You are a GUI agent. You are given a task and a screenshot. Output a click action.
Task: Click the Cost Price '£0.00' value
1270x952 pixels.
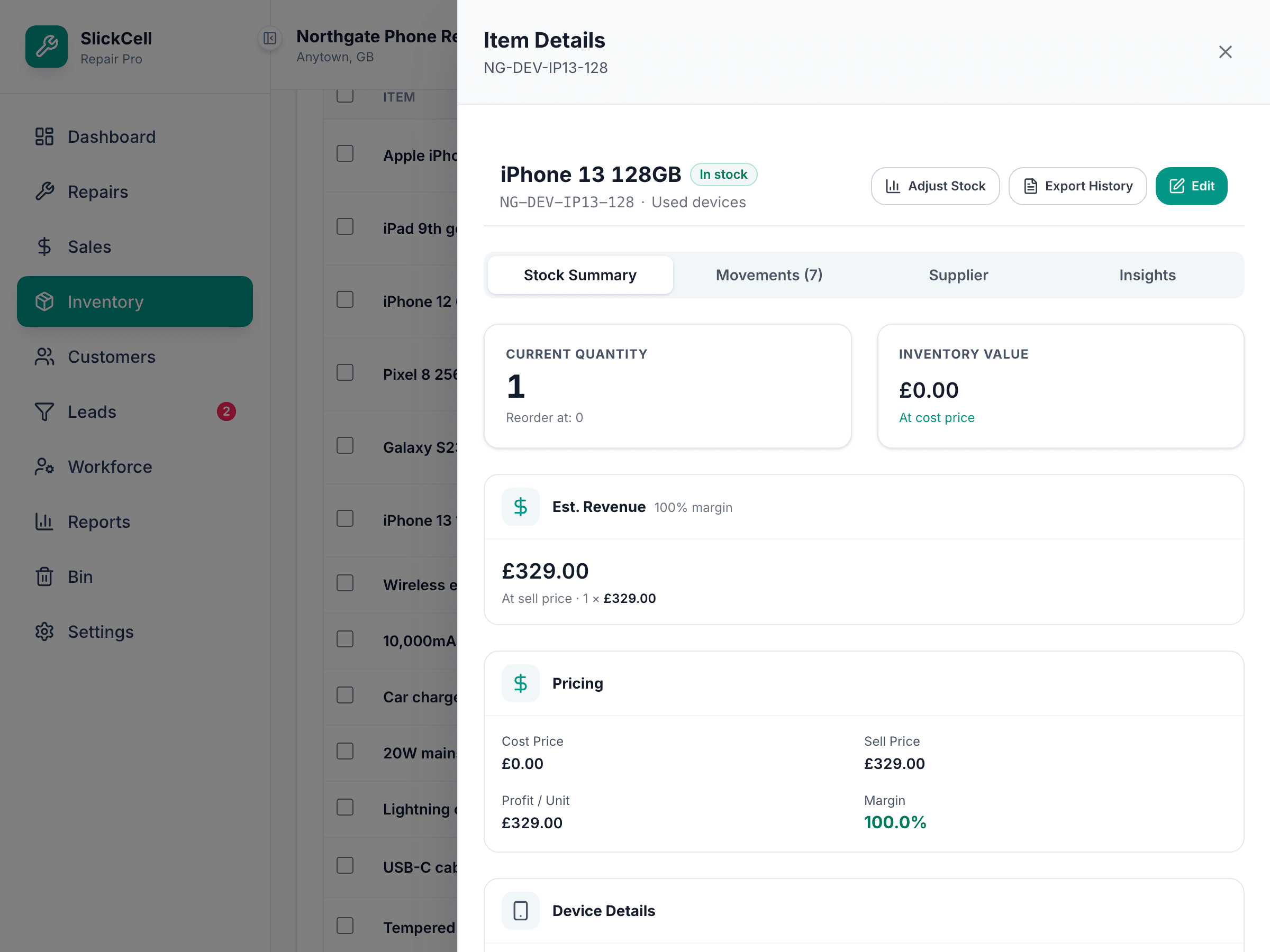pyautogui.click(x=522, y=764)
